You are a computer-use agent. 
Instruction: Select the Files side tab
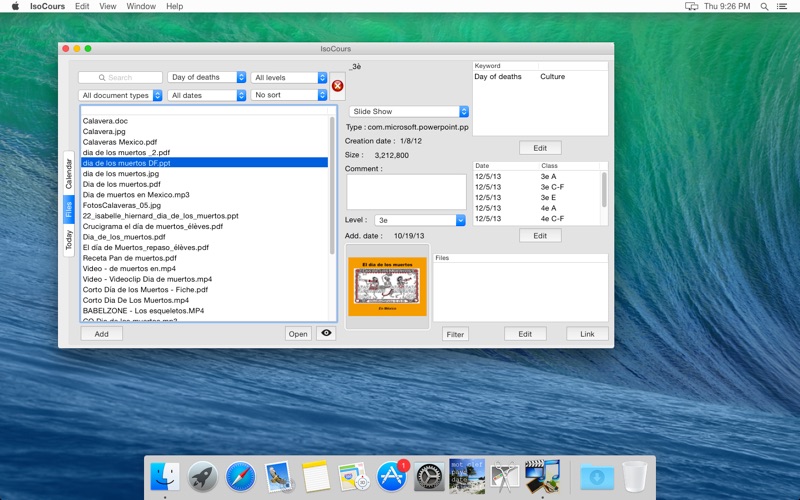(69, 209)
